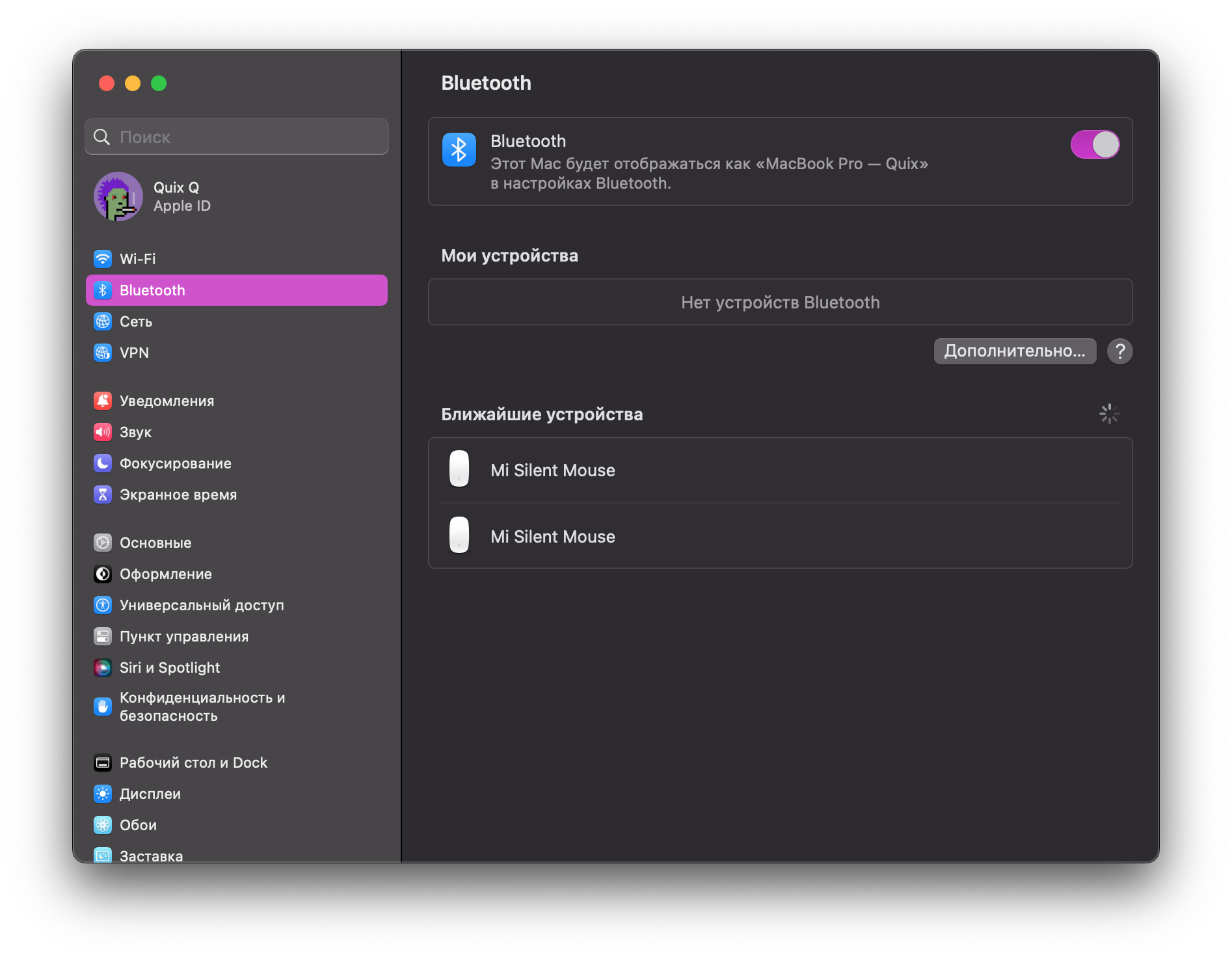Select Оформление in the sidebar
This screenshot has height=959, width=1232.
pos(165,574)
